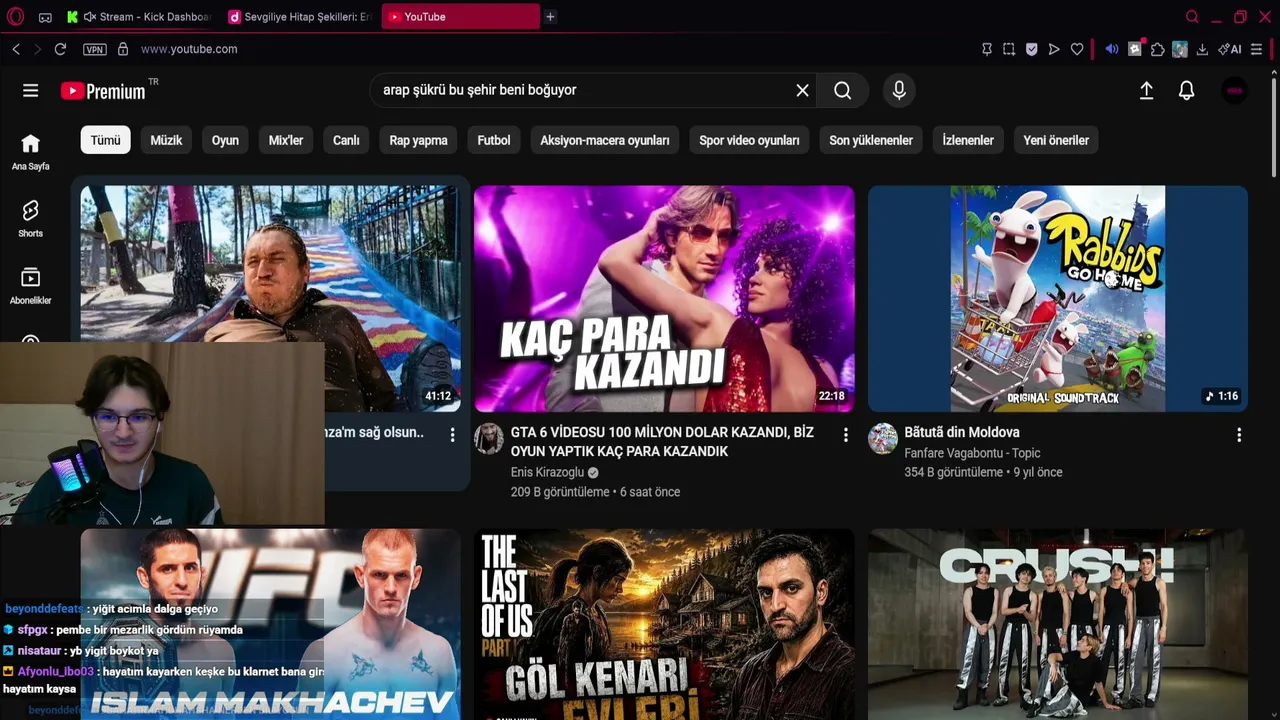Open the CRUSH dance video thumbnail

pos(1058,624)
